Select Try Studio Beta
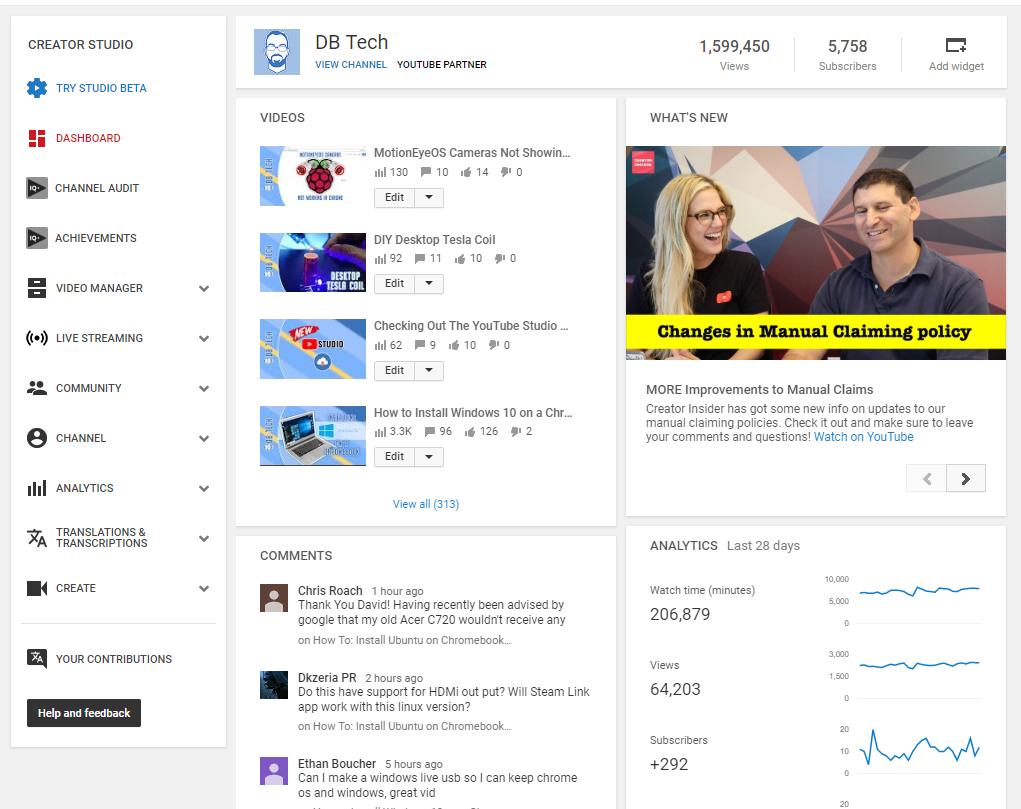The image size is (1021, 809). 101,88
